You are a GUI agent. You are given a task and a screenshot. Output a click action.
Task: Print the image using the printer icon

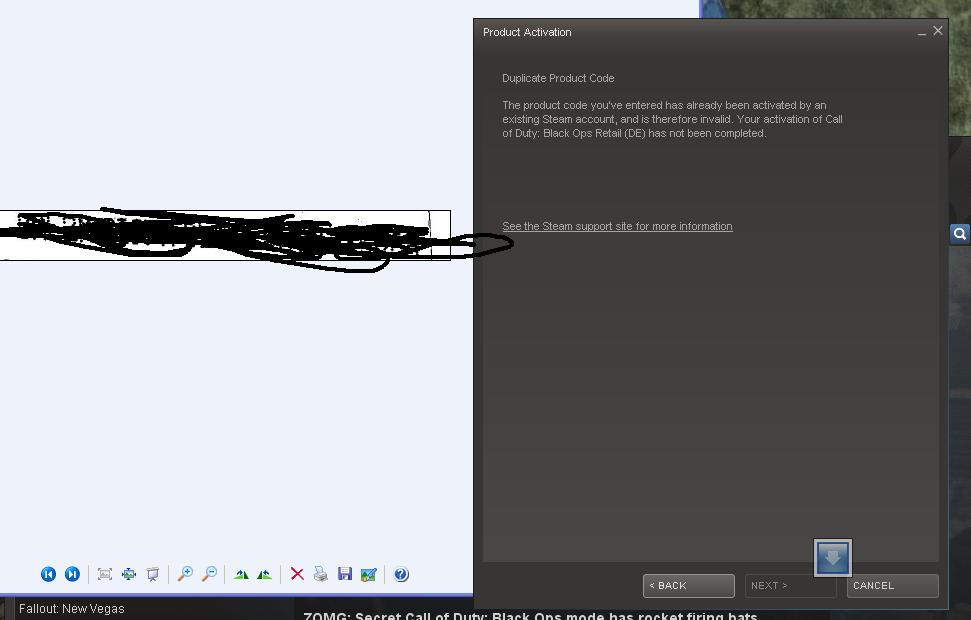[x=321, y=574]
